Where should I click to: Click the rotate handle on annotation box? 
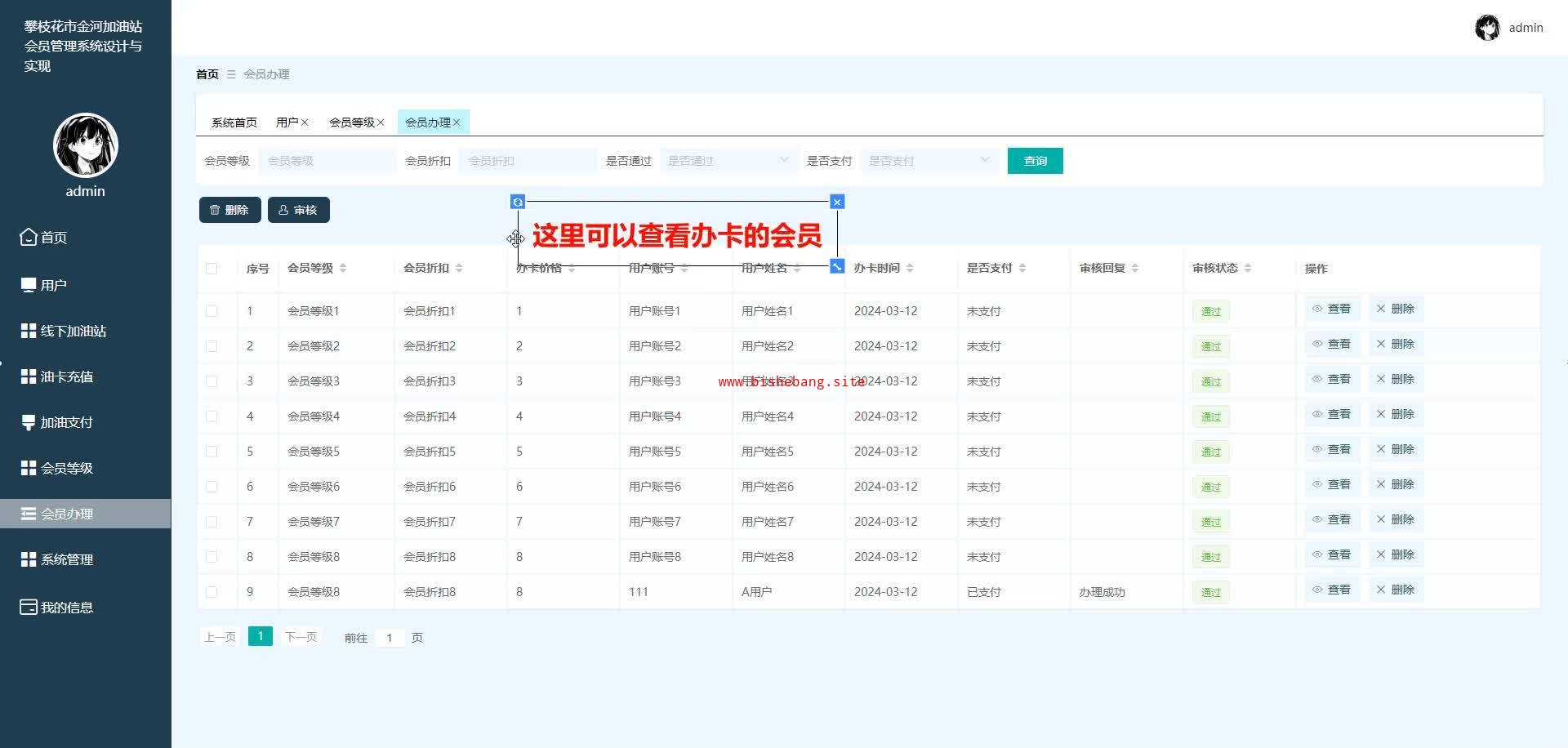tap(518, 202)
